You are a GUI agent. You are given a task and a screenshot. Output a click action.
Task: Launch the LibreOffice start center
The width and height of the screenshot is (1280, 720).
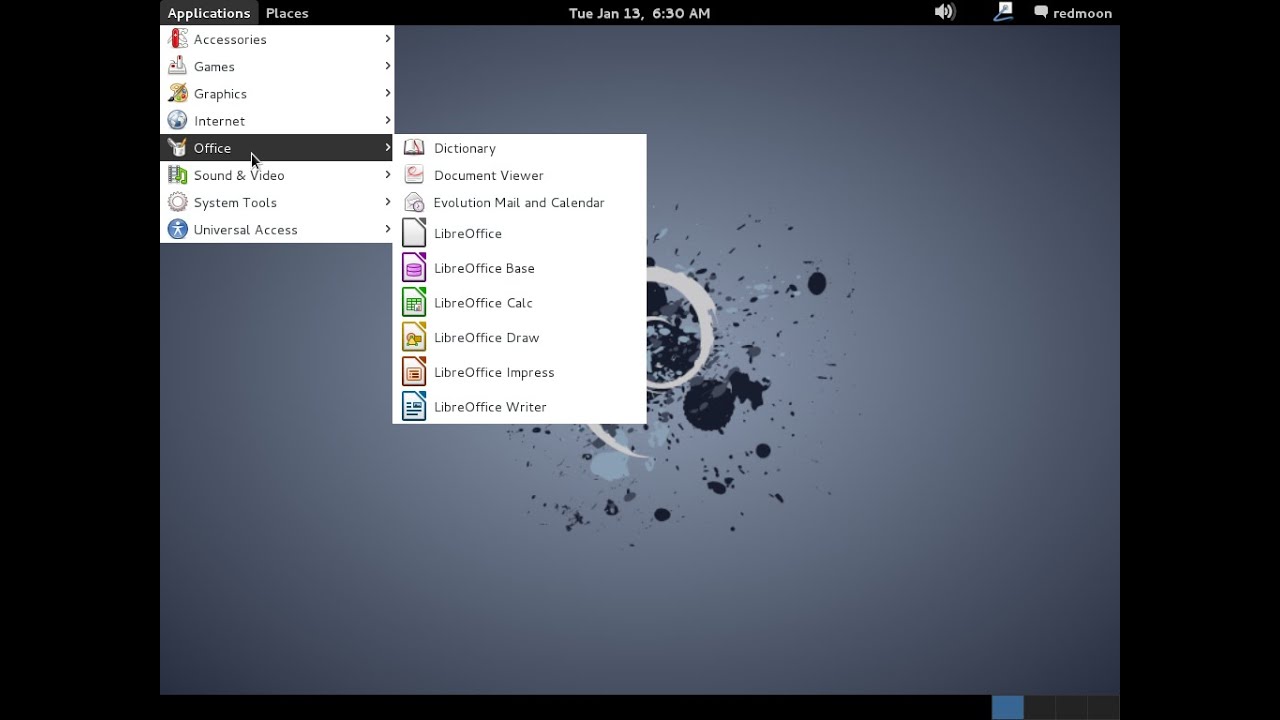[x=520, y=233]
